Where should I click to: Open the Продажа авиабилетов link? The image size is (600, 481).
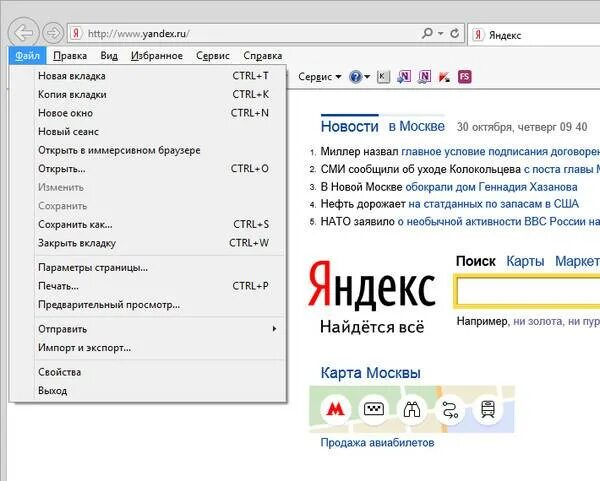pos(377,443)
